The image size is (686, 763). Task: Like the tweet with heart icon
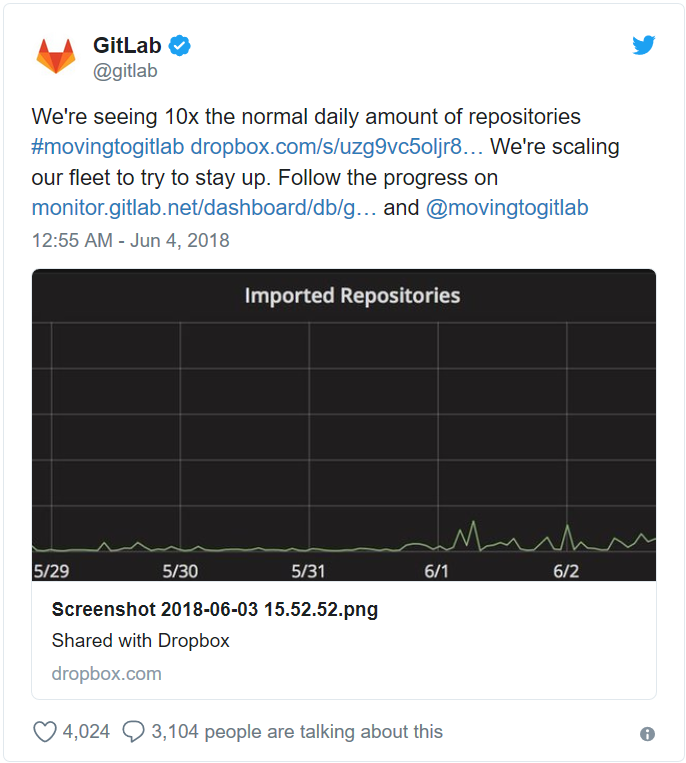point(45,732)
